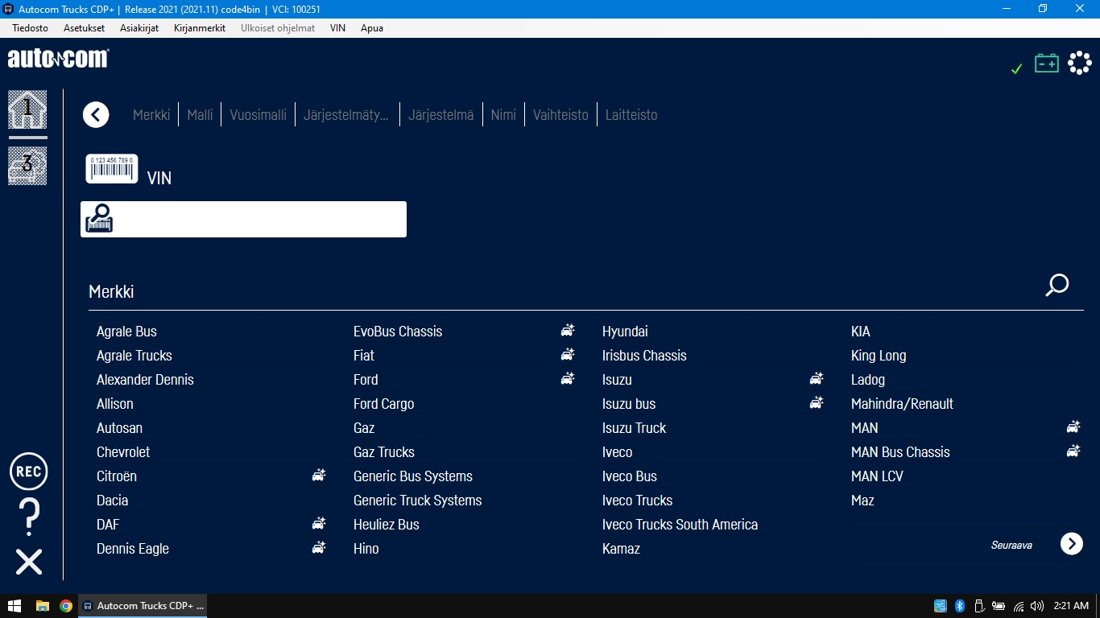Click the green checkmark status icon

click(x=1017, y=68)
